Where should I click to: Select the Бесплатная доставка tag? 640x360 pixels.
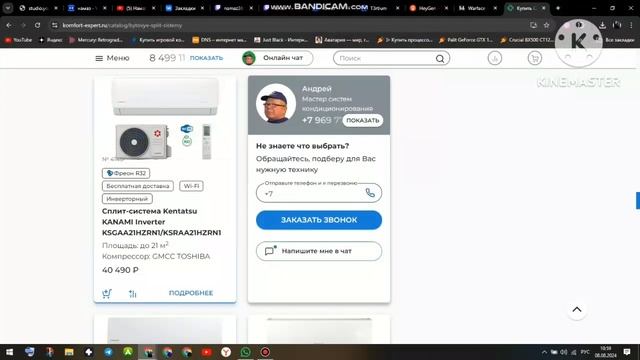coord(138,186)
